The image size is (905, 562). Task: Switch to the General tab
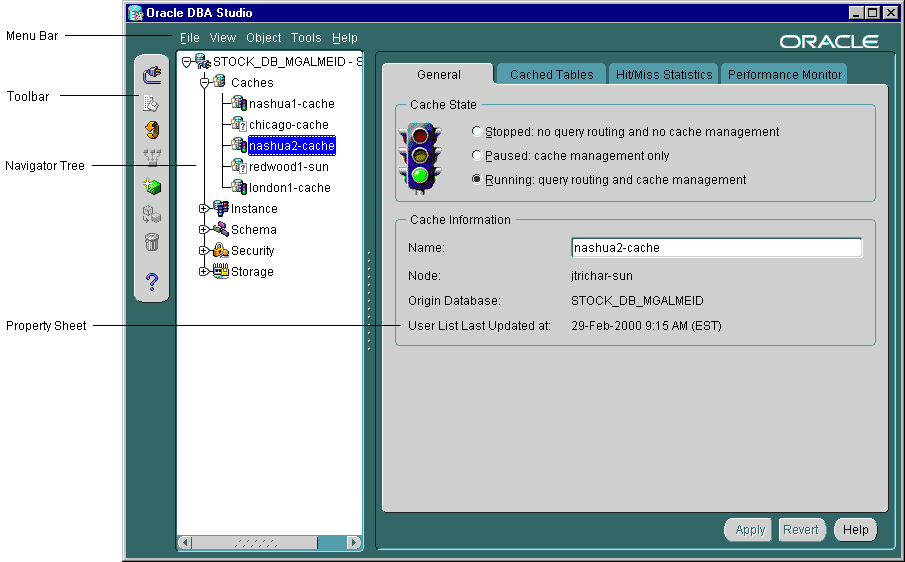pyautogui.click(x=439, y=74)
